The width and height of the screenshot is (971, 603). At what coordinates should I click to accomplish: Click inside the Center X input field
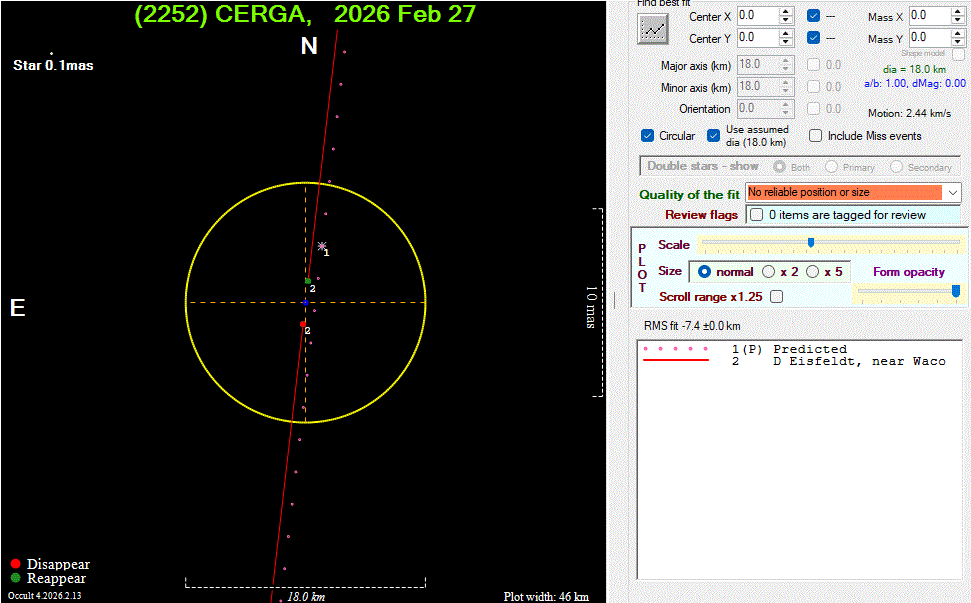(758, 16)
